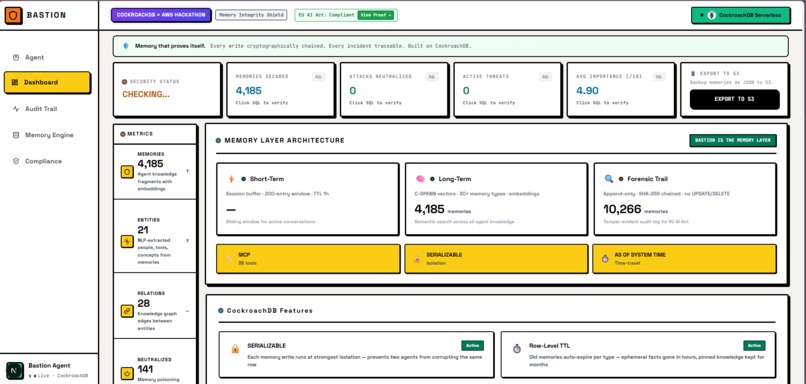Click the Row-Level TTL stopwatch icon

click(x=517, y=349)
